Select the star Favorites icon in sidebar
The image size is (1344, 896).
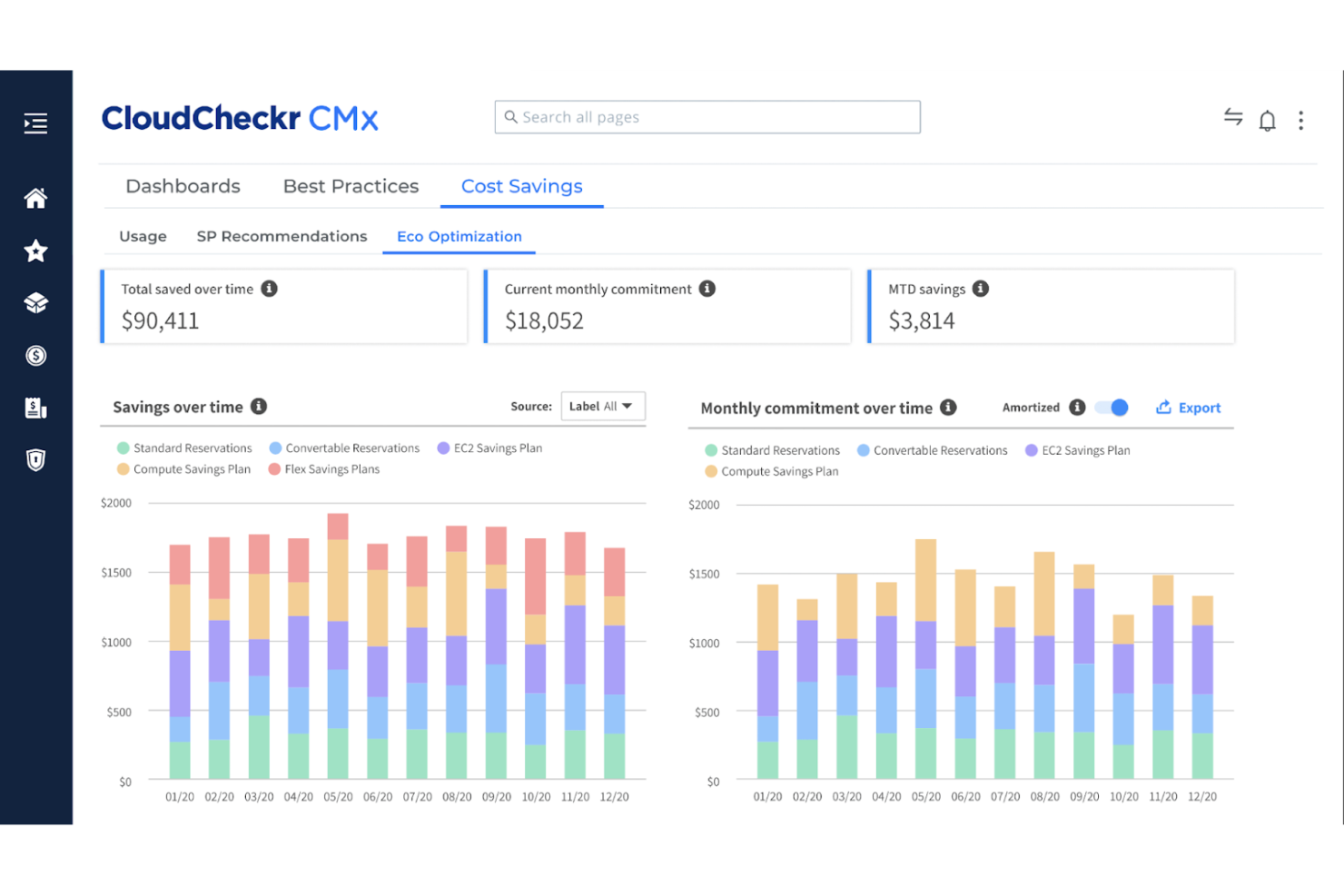[x=35, y=251]
